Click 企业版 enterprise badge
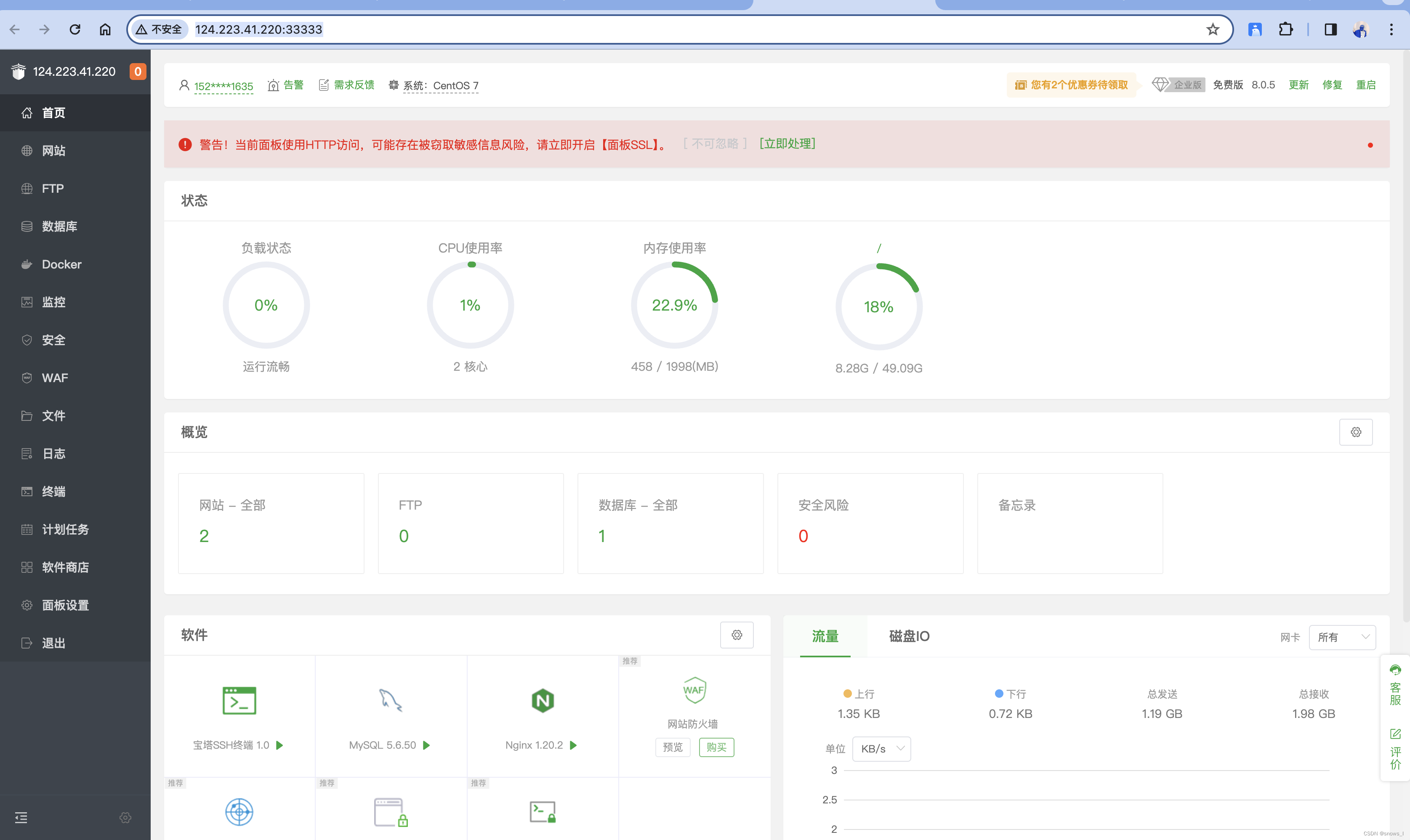 click(1179, 85)
